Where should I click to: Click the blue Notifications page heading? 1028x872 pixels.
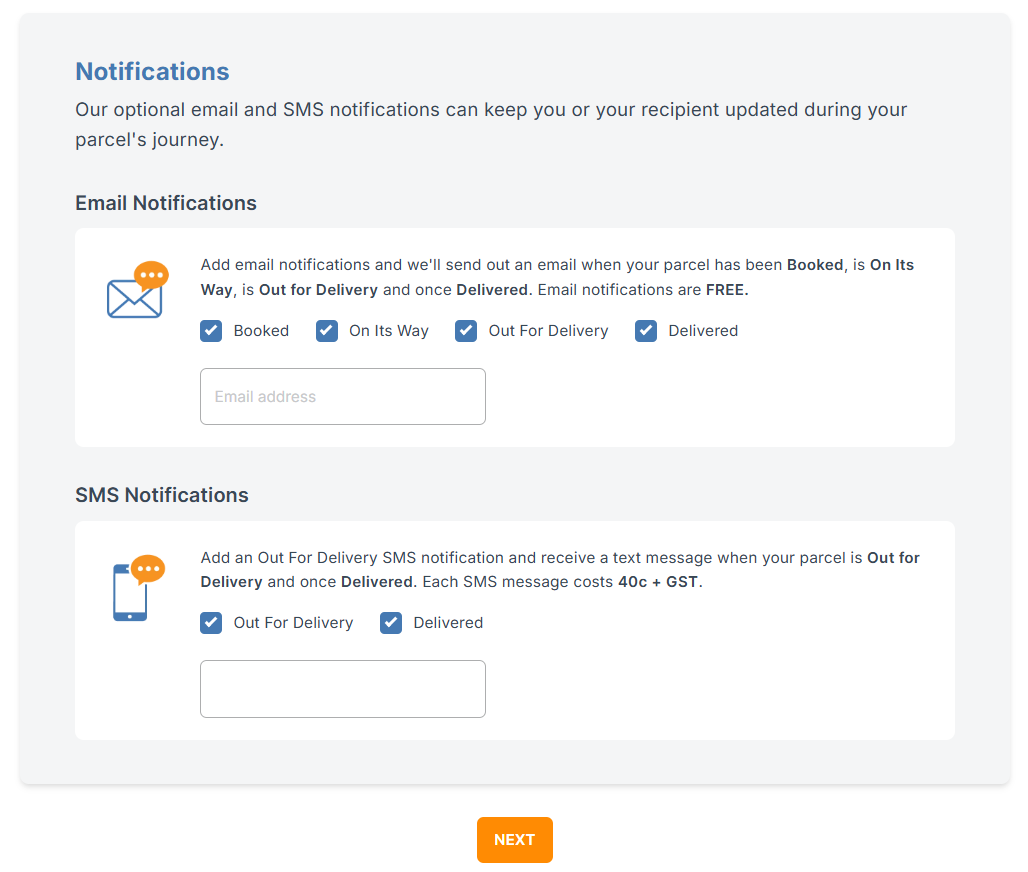click(x=152, y=72)
